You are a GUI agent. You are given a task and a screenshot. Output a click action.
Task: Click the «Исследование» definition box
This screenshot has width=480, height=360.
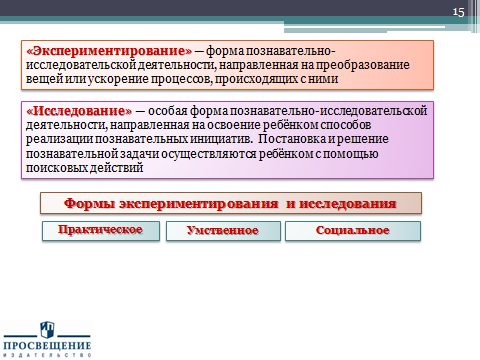point(227,140)
